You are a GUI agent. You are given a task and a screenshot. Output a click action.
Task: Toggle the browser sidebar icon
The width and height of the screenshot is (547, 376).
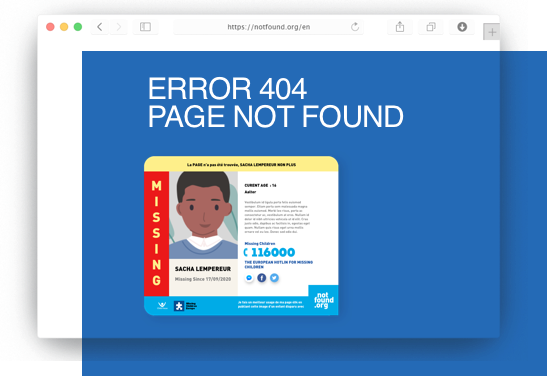point(145,27)
